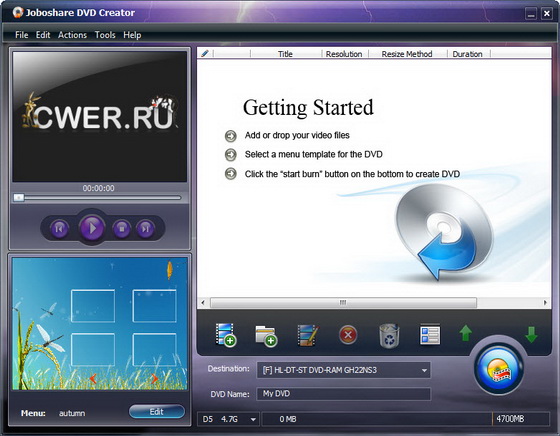Click the Duration column header
Screen dimensions: 560x436
coord(468,54)
